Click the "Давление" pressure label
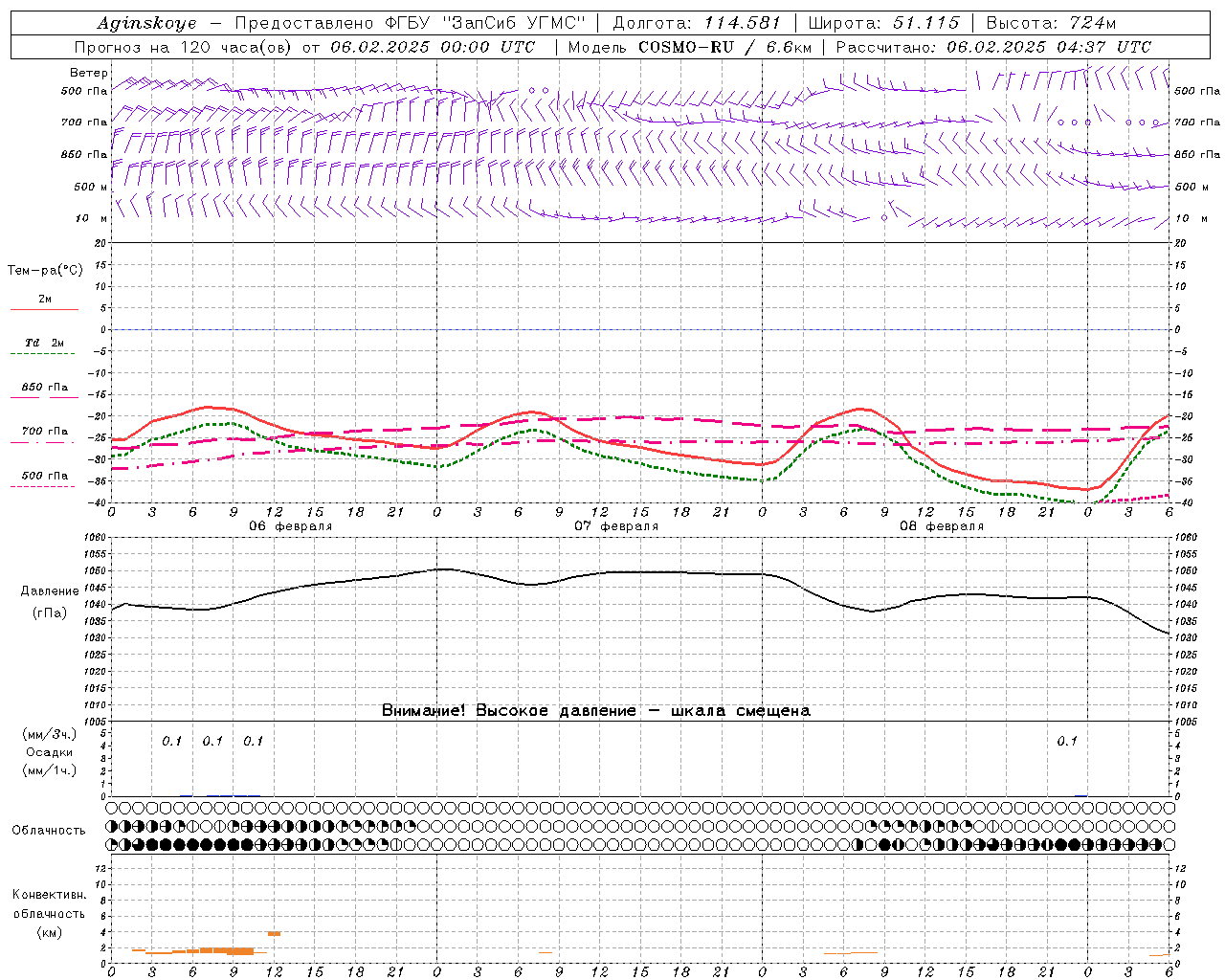The width and height of the screenshot is (1225, 980). click(50, 591)
